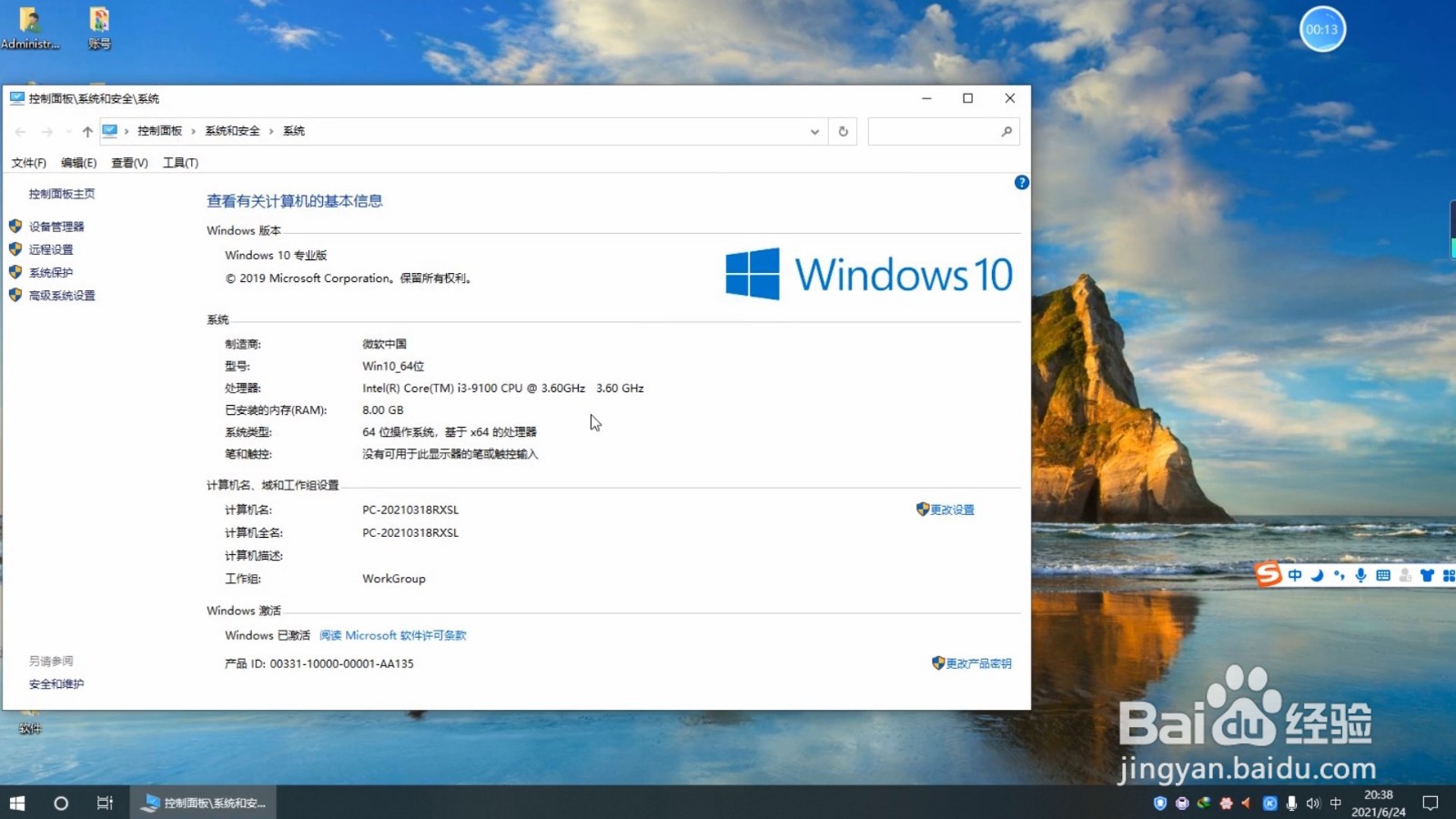Click the Cortana circle on taskbar
This screenshot has height=819, width=1456.
pos(61,803)
